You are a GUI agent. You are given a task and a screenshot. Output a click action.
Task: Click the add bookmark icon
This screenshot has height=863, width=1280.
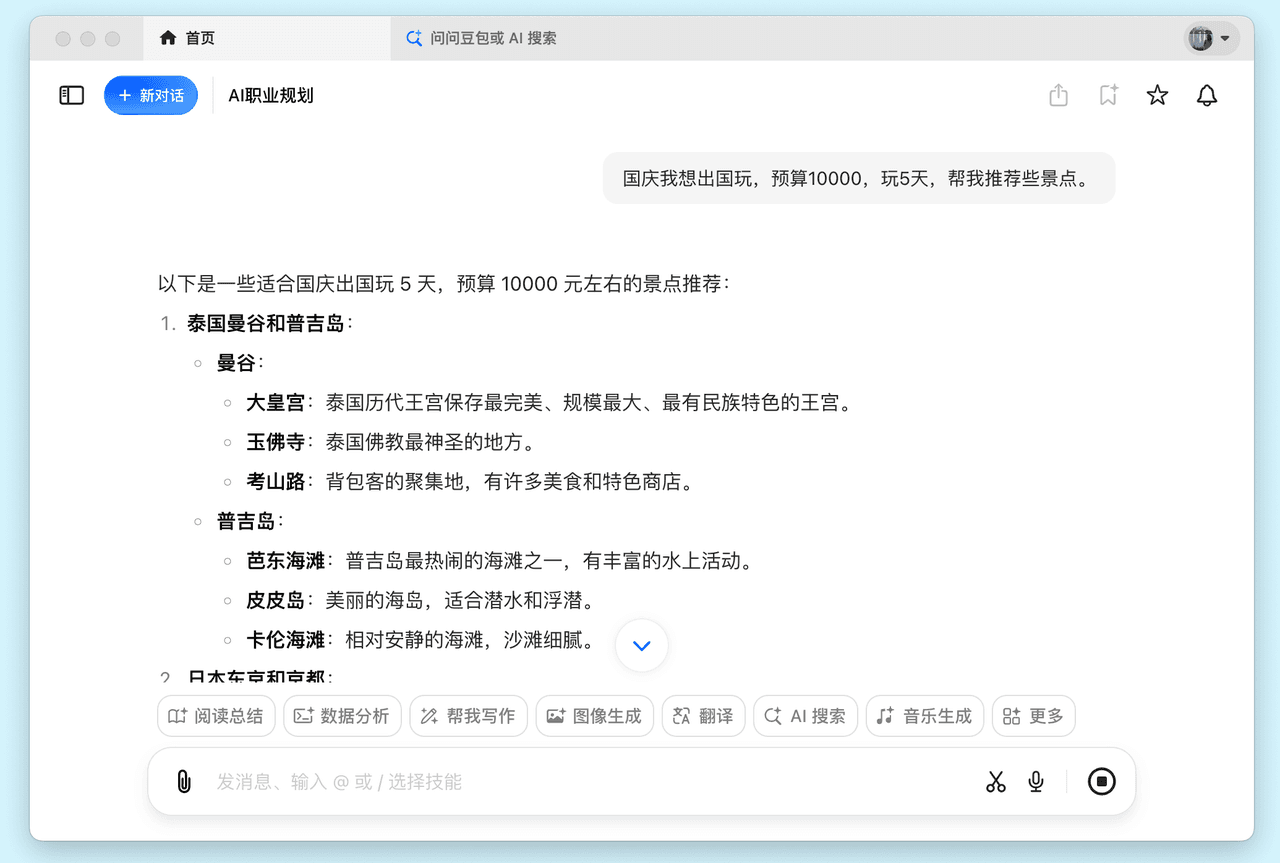tap(1108, 95)
